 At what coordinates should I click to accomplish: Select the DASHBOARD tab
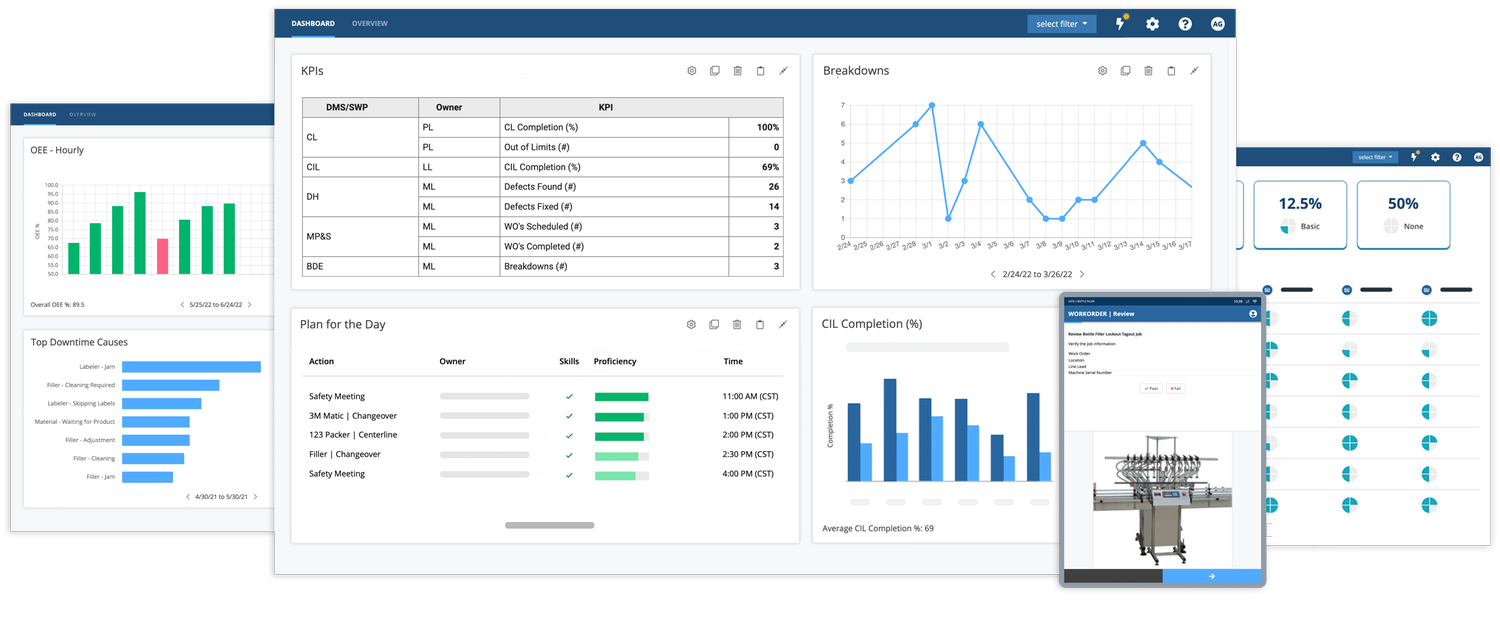pos(313,23)
